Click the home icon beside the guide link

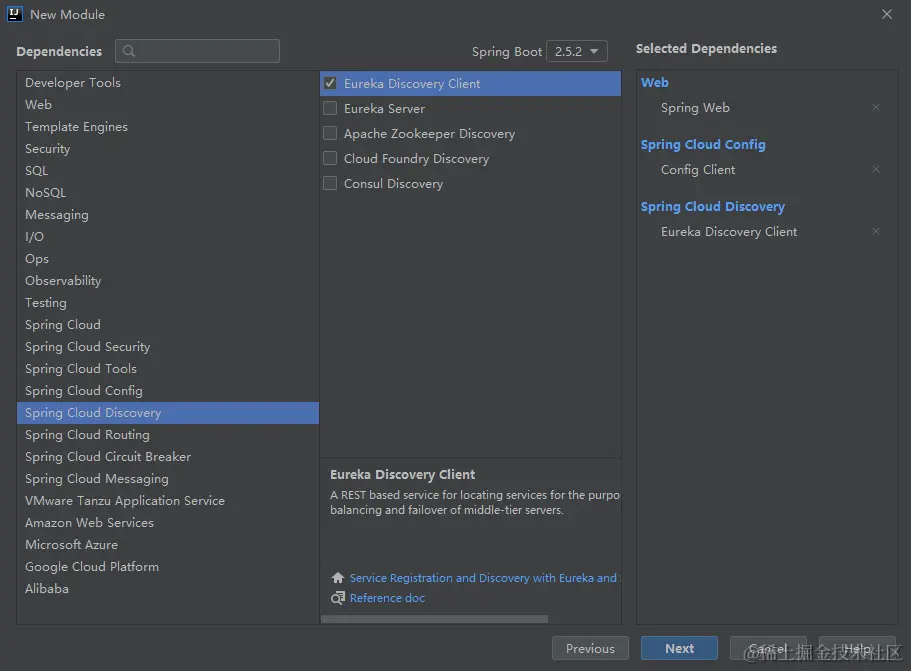pyautogui.click(x=338, y=578)
